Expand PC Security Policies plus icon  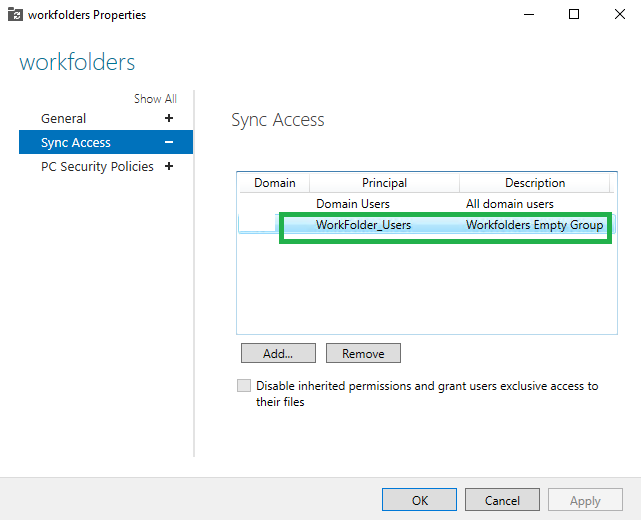click(x=169, y=166)
